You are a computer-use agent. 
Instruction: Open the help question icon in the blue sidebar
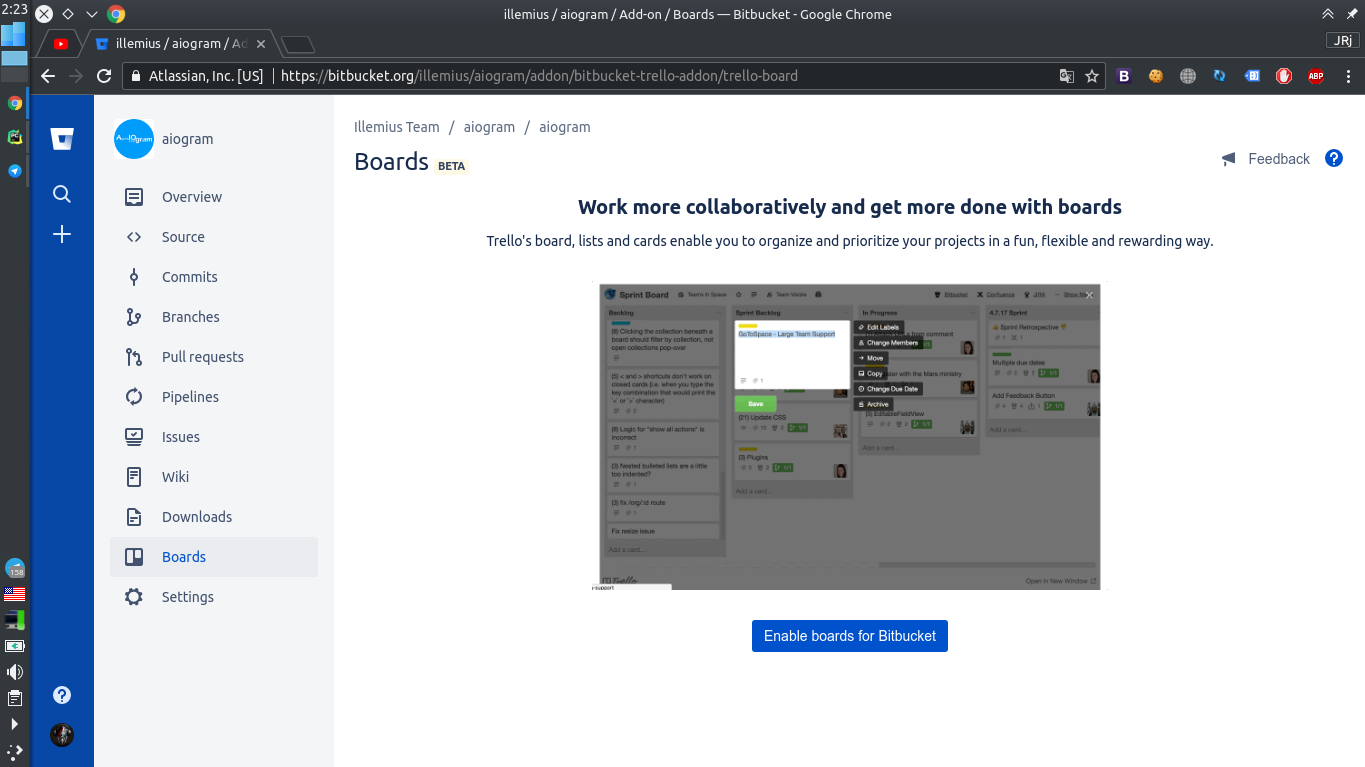[x=62, y=695]
